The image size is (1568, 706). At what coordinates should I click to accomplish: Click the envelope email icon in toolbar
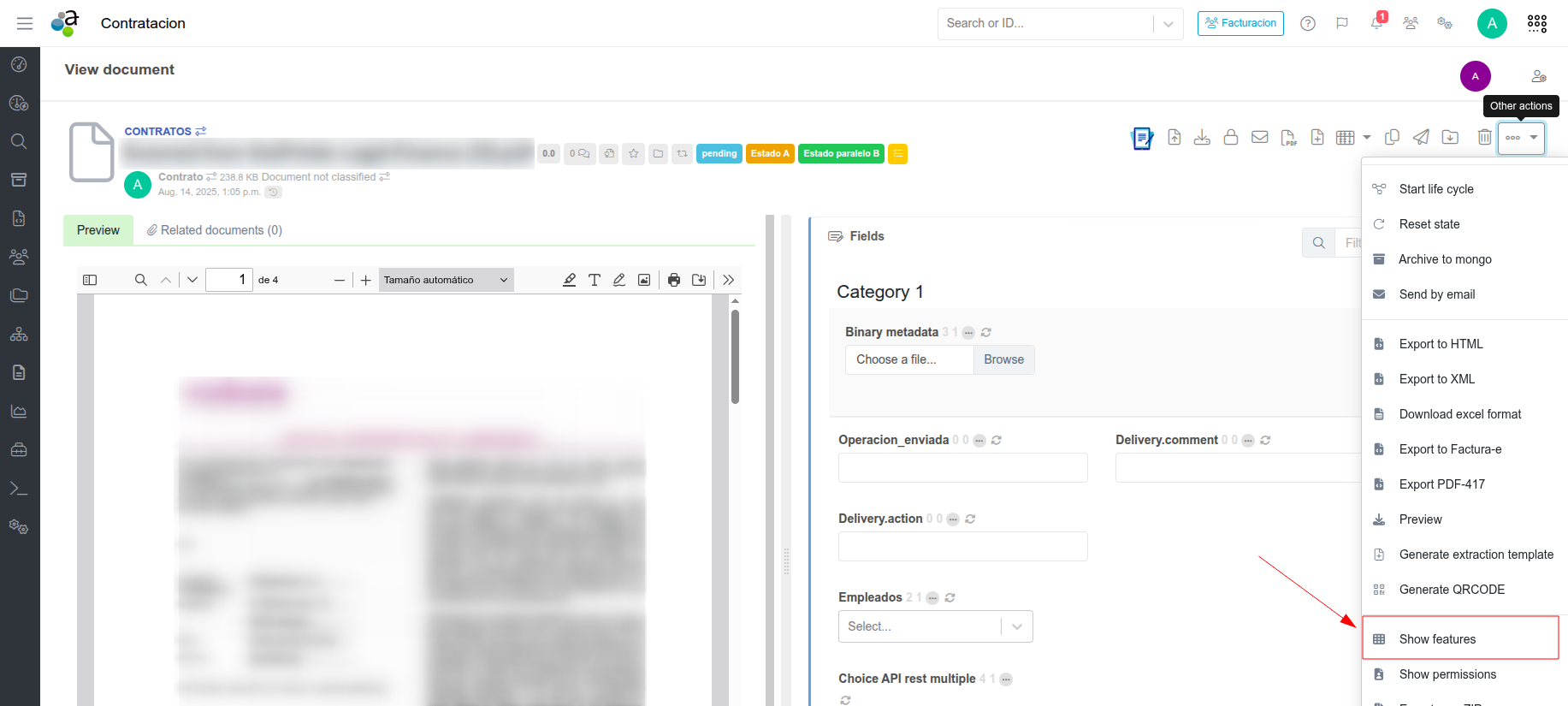tap(1259, 137)
